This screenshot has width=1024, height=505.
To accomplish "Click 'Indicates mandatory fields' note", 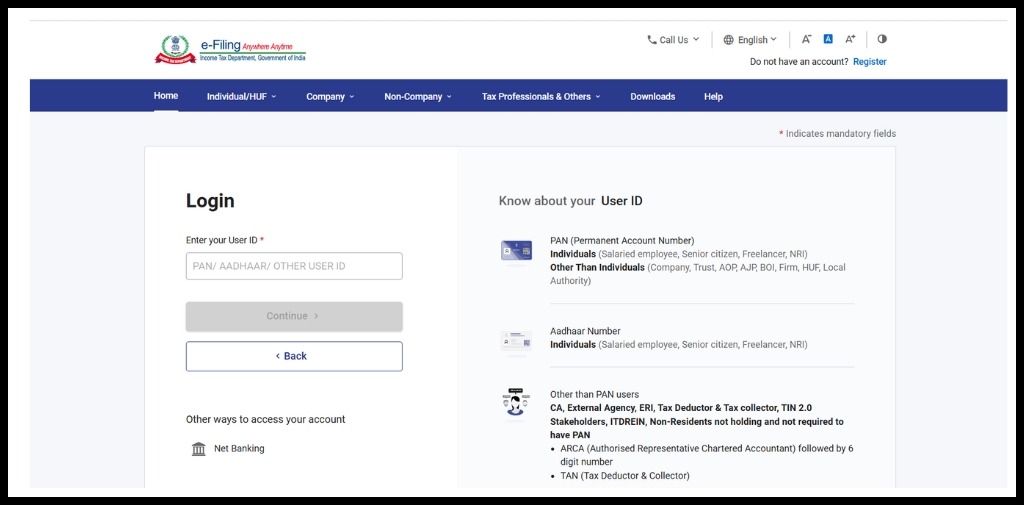I will (837, 134).
